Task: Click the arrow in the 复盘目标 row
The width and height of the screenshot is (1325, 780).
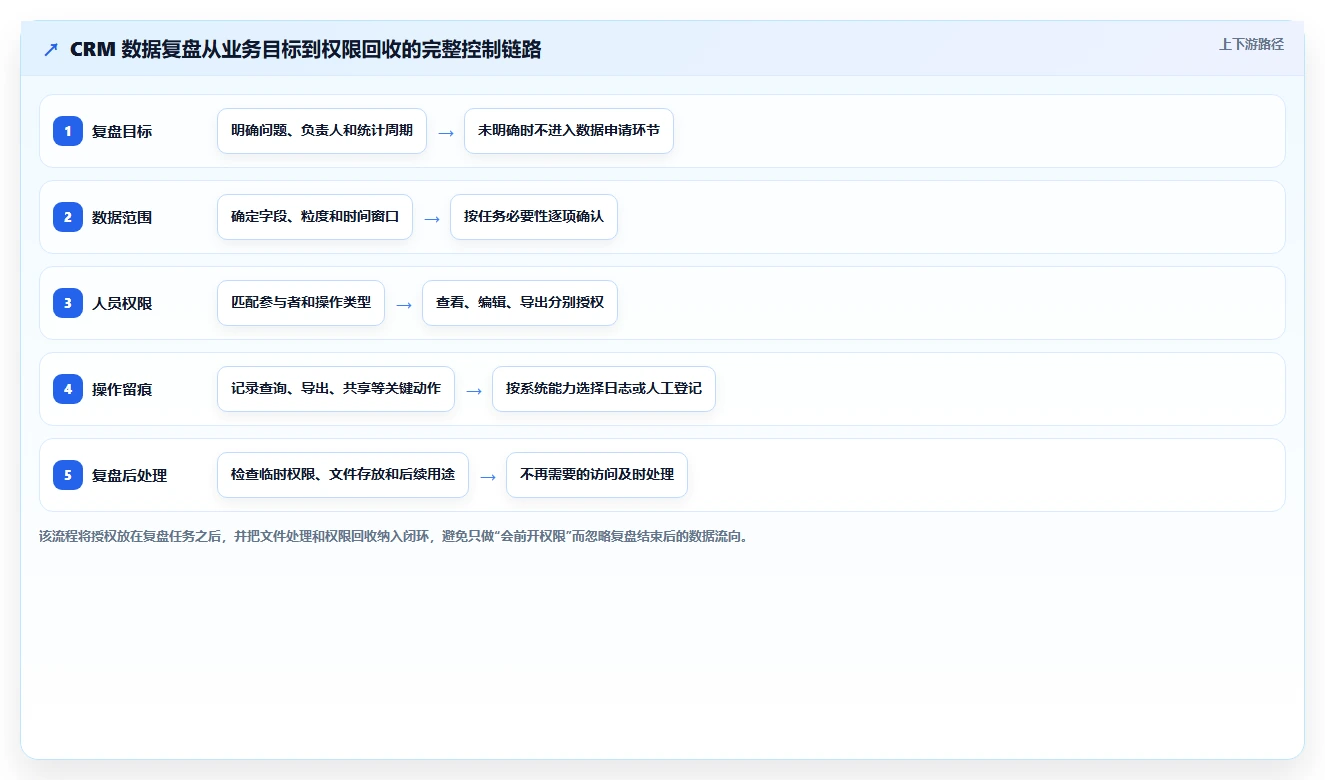Action: 446,132
